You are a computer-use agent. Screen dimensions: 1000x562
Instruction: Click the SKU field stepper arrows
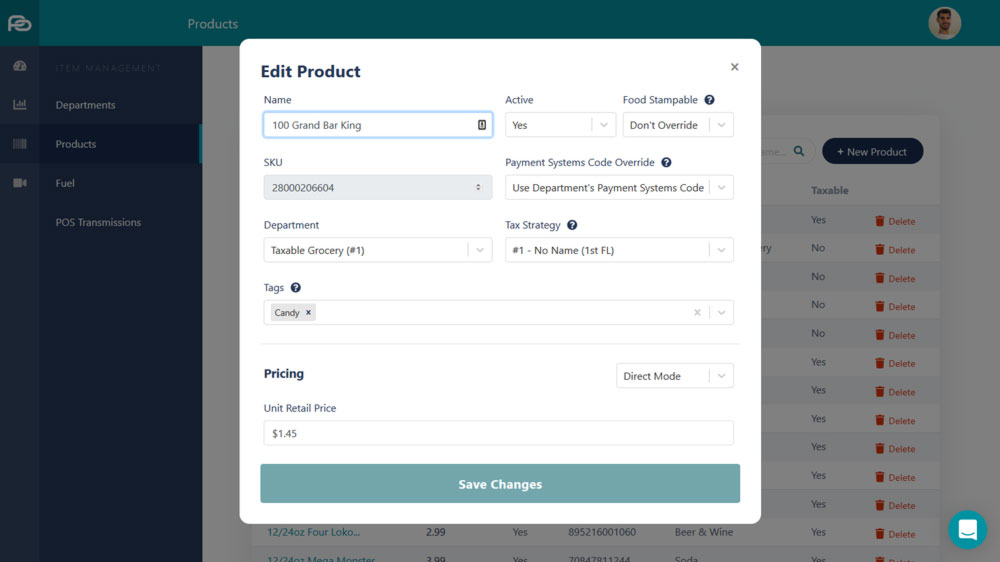point(478,188)
